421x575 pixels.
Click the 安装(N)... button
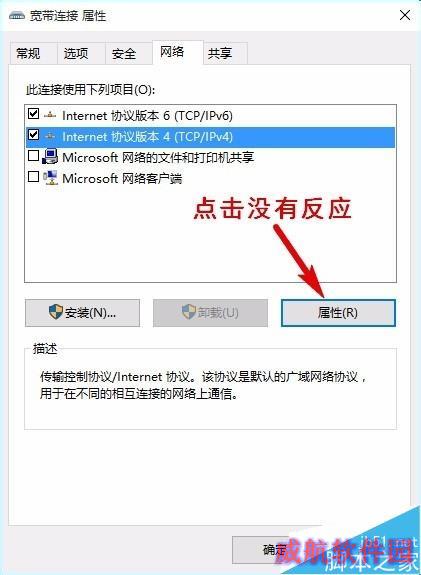tap(82, 313)
